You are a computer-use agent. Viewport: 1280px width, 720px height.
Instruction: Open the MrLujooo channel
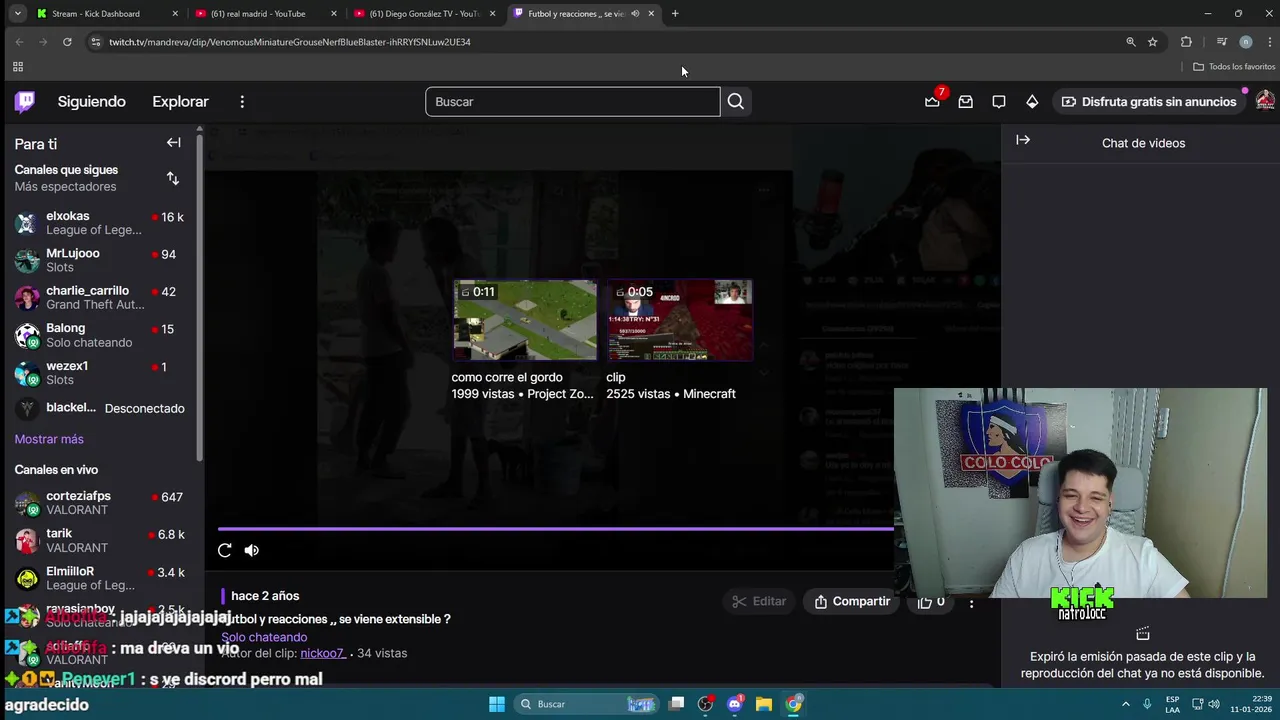click(100, 260)
